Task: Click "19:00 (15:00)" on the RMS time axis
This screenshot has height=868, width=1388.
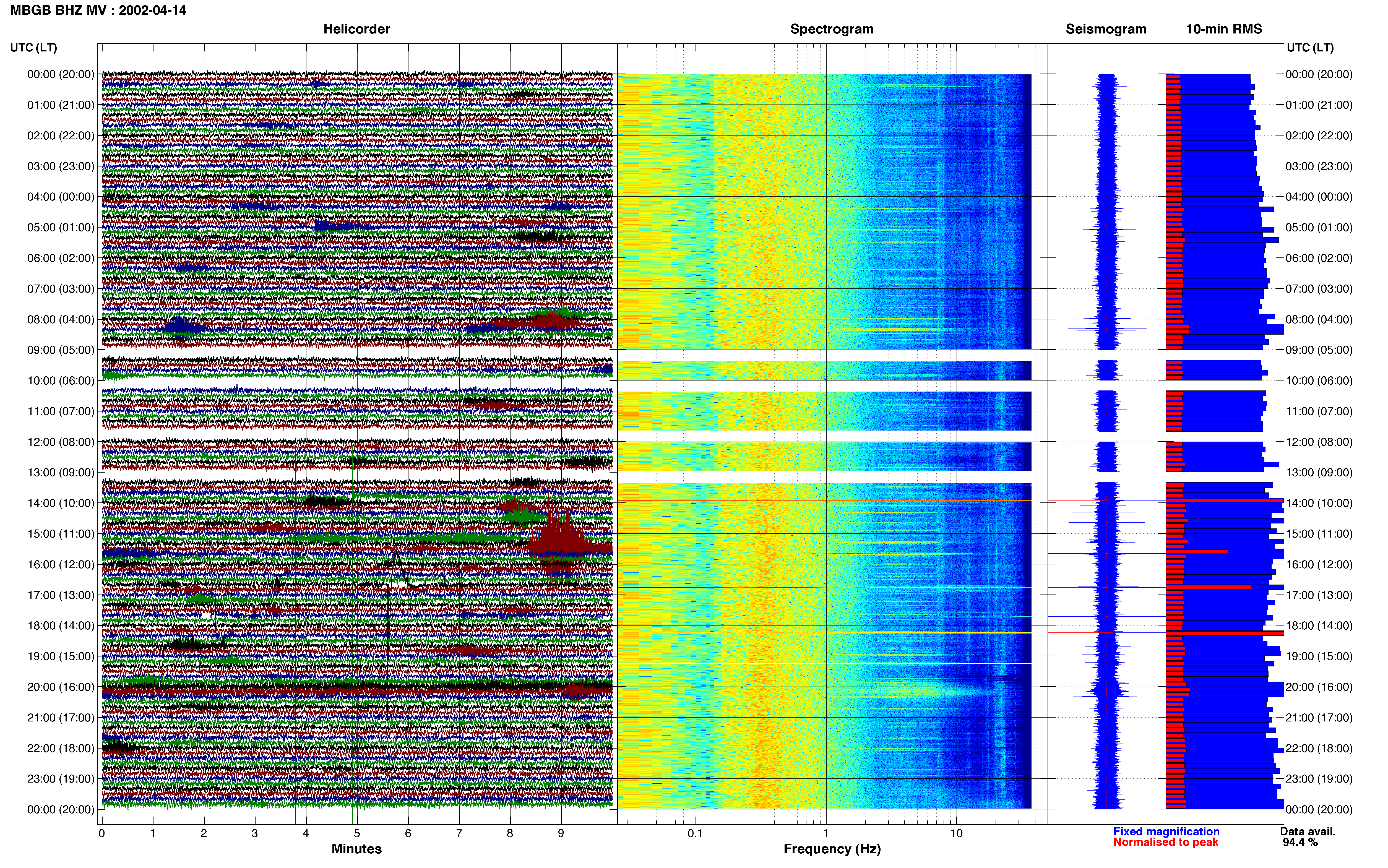Action: tap(1319, 656)
